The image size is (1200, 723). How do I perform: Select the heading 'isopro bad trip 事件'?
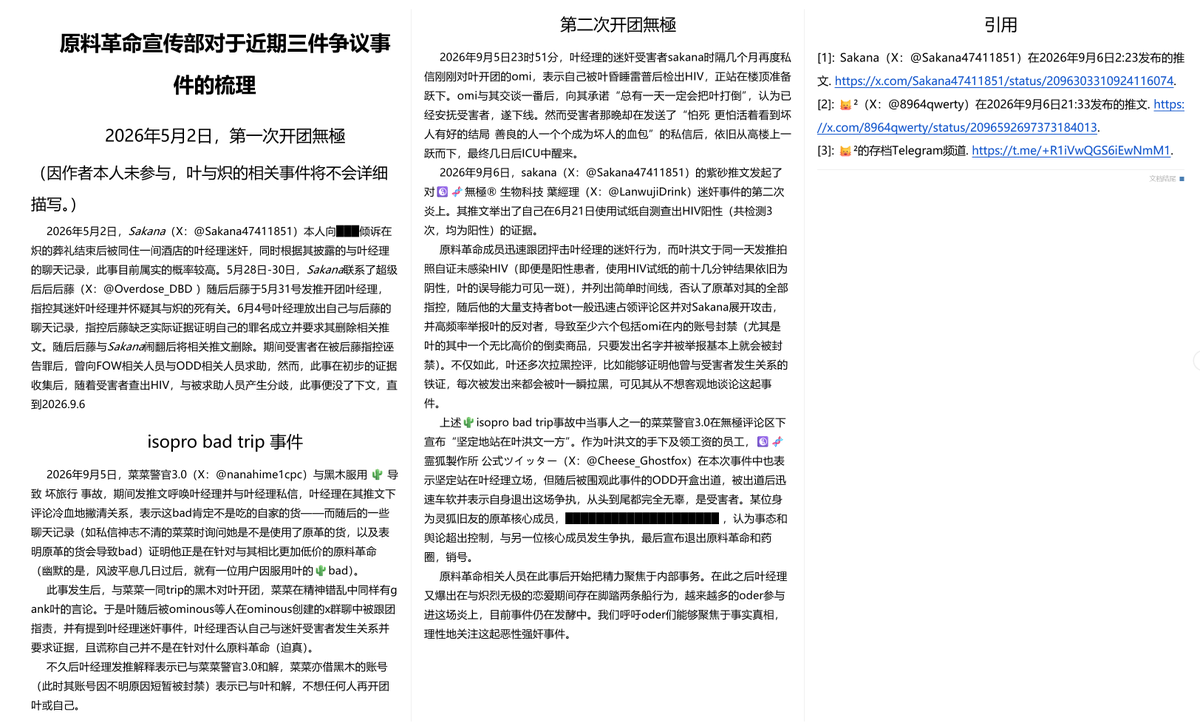coord(225,441)
